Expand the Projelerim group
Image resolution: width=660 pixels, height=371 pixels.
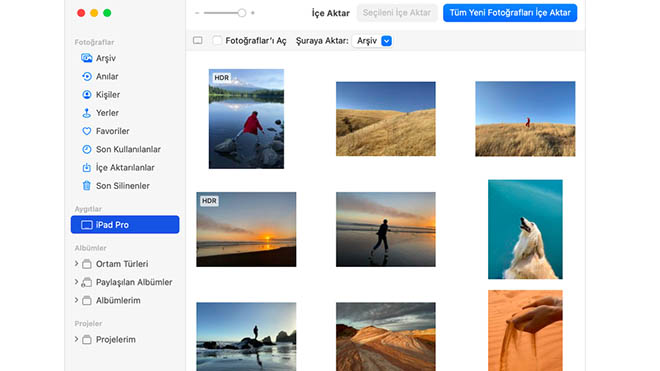click(76, 339)
